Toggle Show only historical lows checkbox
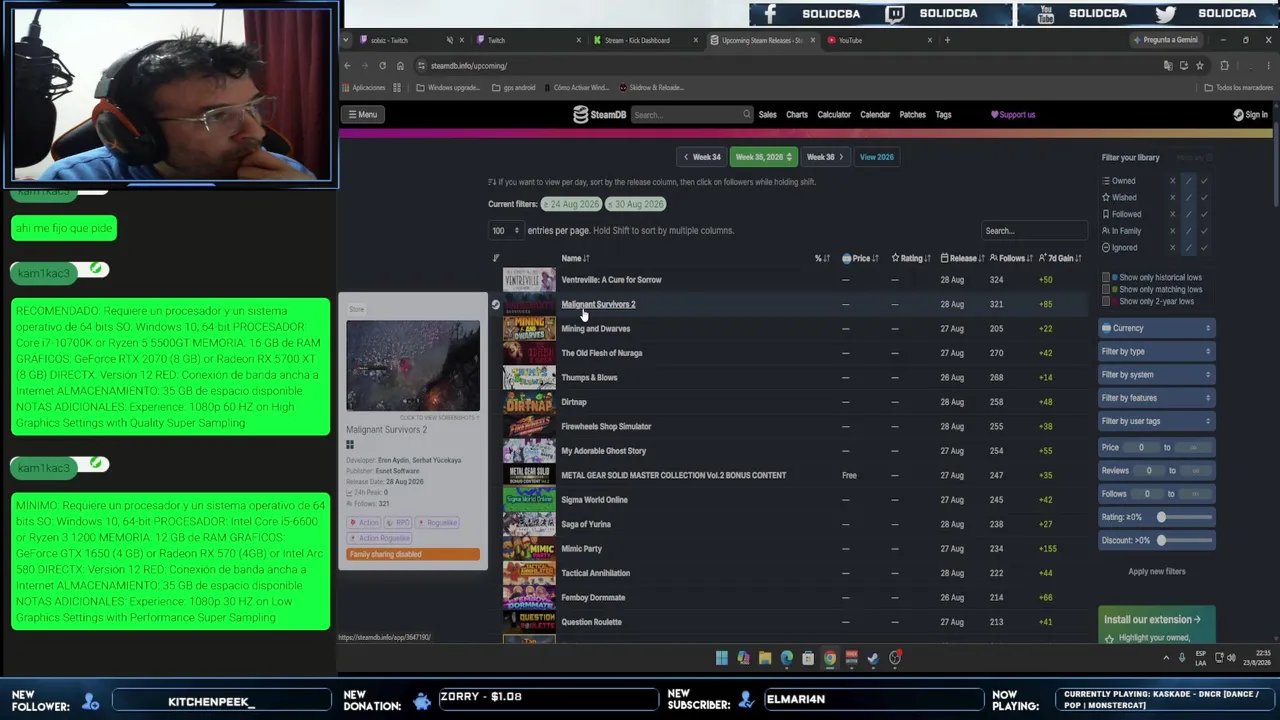 click(x=1106, y=278)
